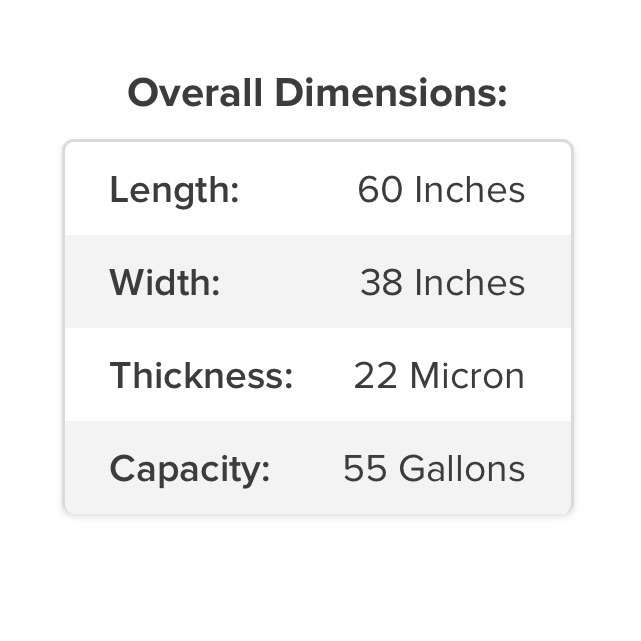Viewport: 641px width, 641px height.
Task: Click the "Gallons" unit text
Action: (461, 469)
